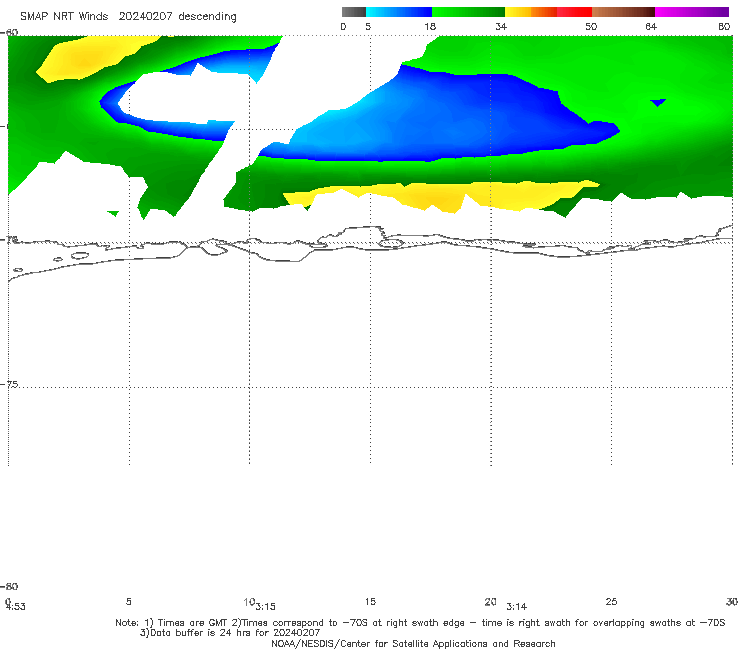The width and height of the screenshot is (740, 650).
Task: Click the swath time '4:53'
Action: (16, 607)
